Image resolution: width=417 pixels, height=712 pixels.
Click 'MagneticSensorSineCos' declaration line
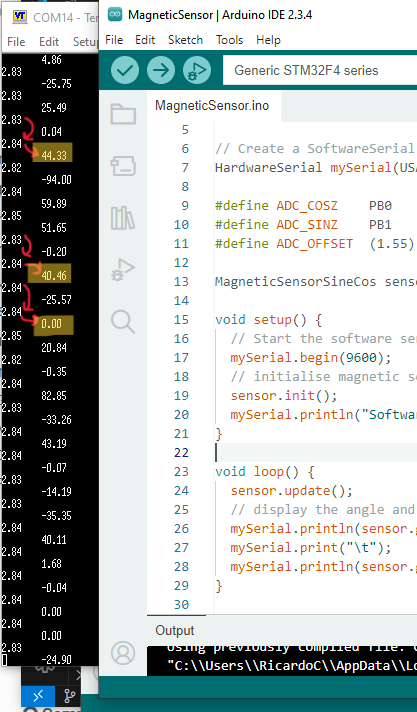click(316, 282)
